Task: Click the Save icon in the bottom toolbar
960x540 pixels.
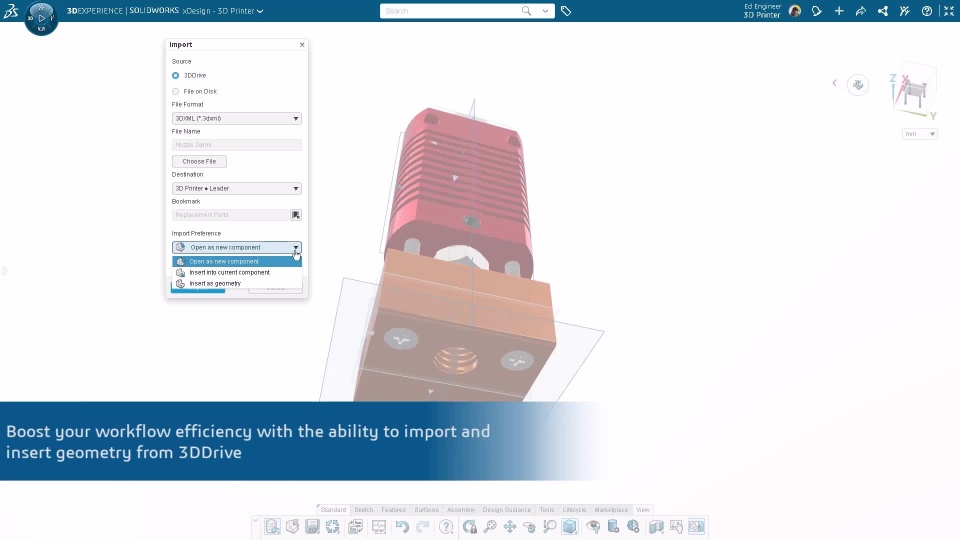Action: click(312, 527)
